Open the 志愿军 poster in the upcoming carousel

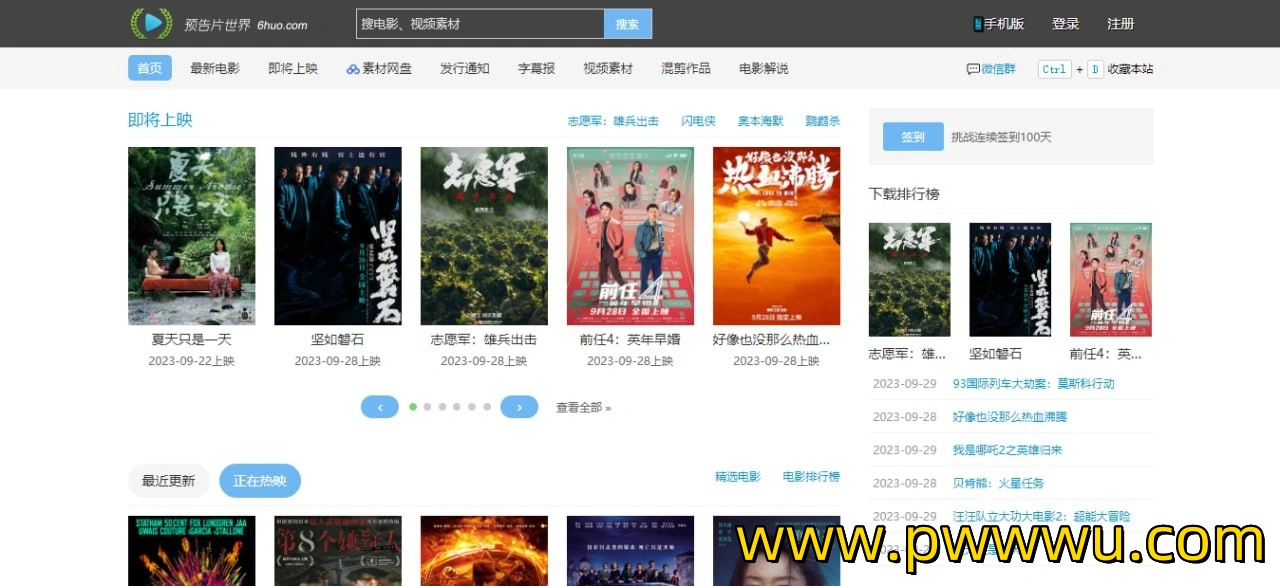484,236
